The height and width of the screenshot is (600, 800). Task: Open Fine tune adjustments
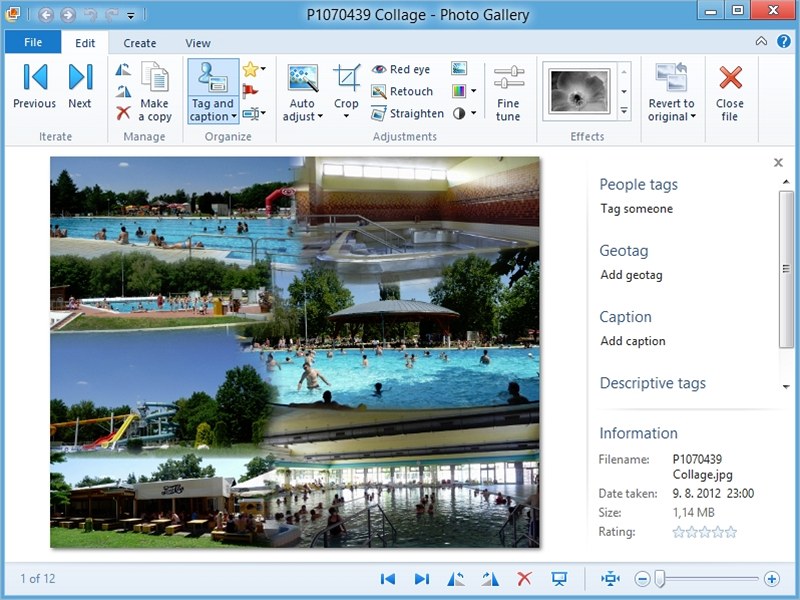pyautogui.click(x=508, y=93)
